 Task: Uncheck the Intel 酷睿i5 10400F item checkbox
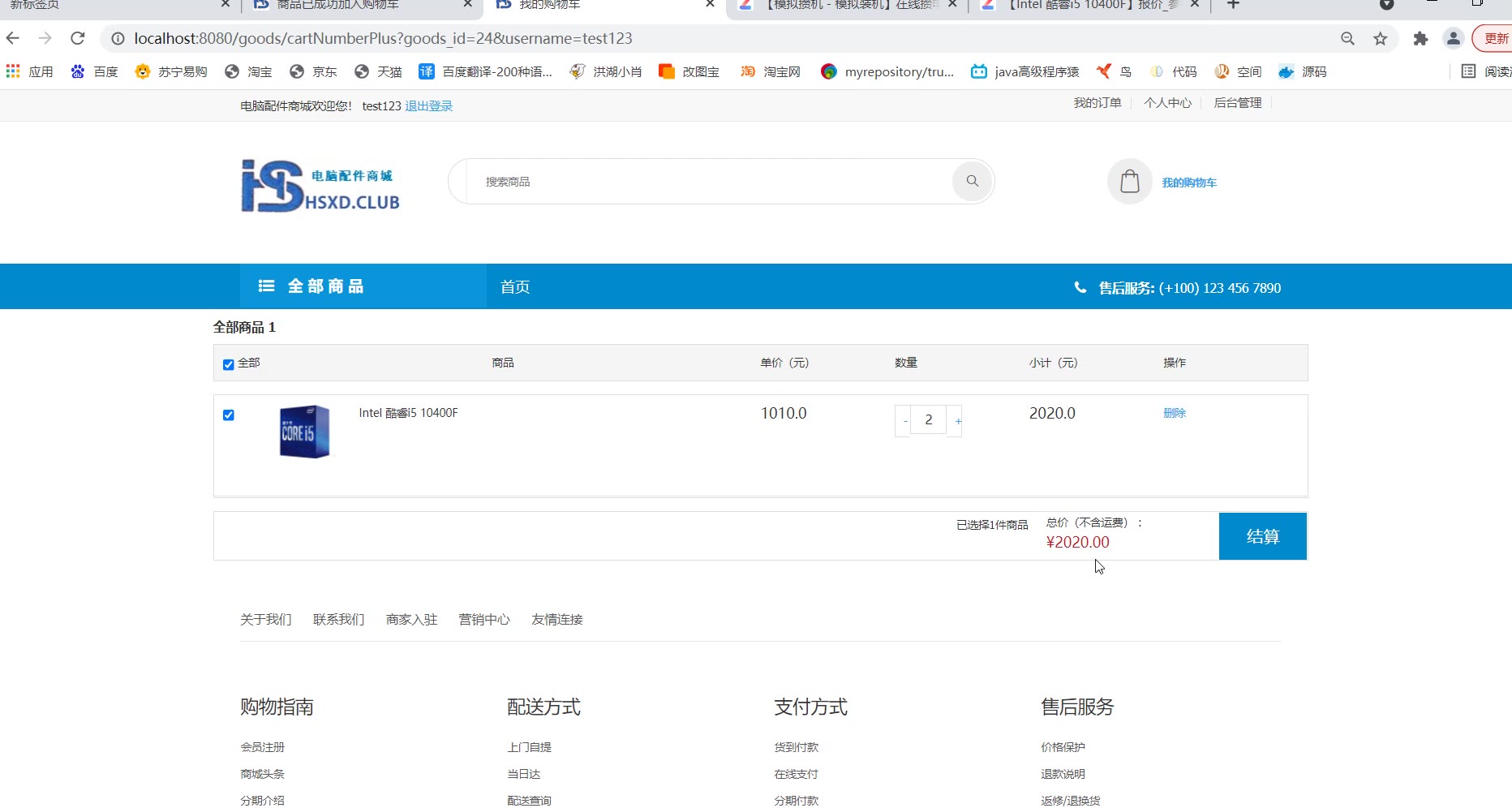(229, 415)
